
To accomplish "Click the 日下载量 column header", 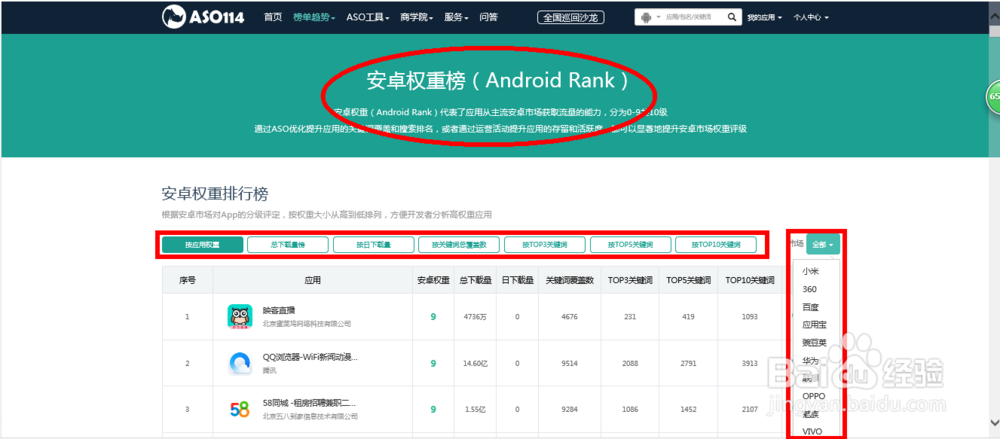I will point(517,280).
